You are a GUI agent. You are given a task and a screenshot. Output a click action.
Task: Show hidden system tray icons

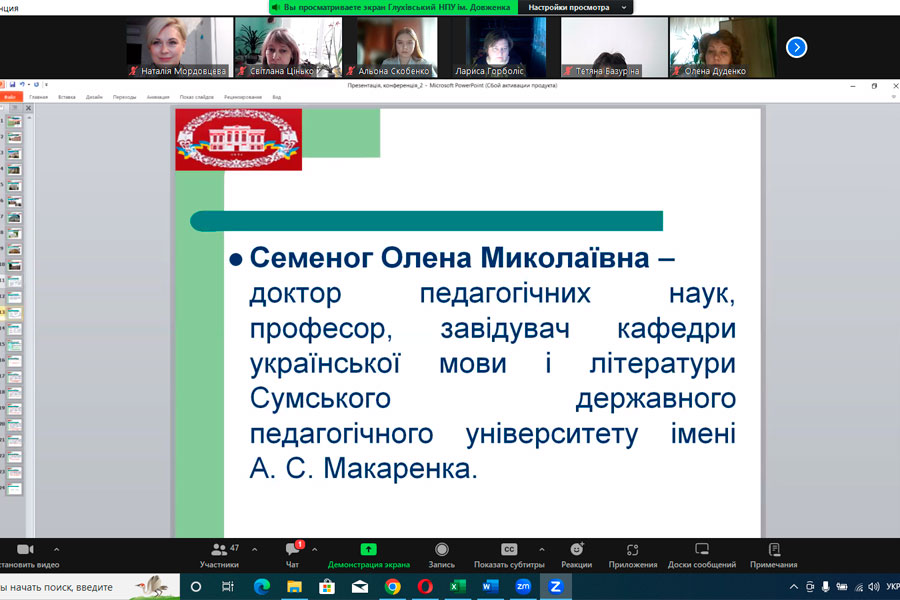point(794,587)
